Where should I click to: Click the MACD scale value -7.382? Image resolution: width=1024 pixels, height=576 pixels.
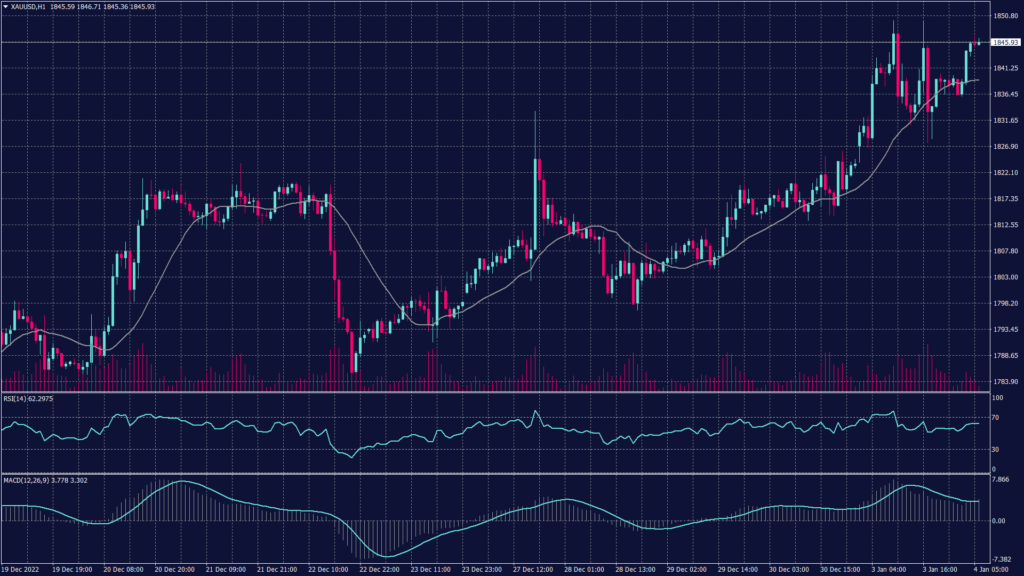1001,559
